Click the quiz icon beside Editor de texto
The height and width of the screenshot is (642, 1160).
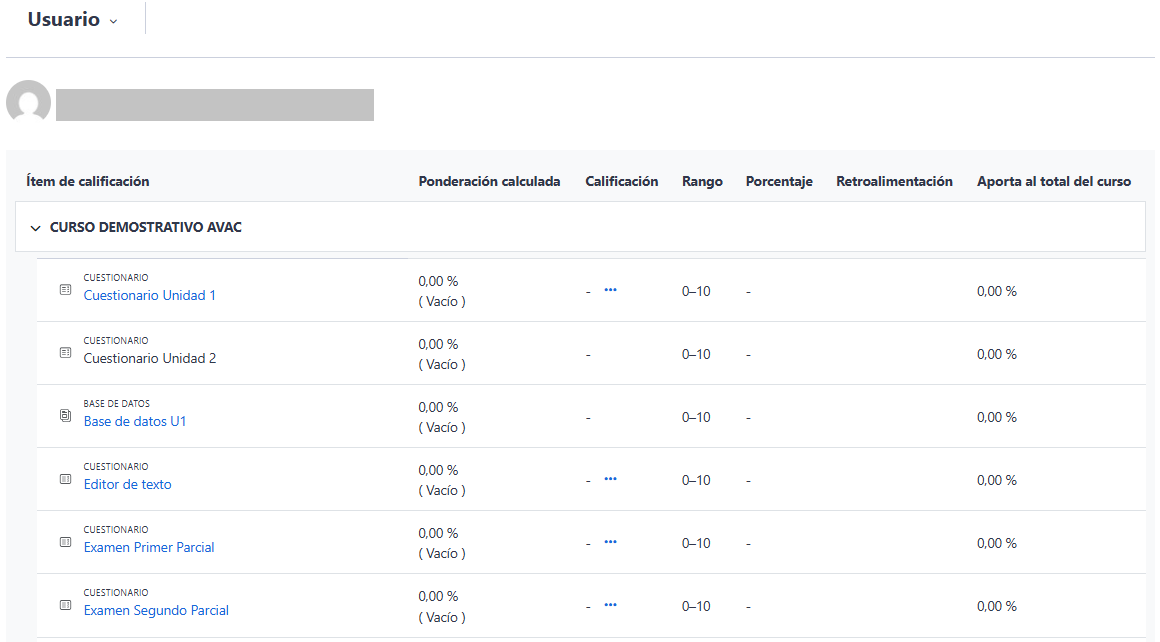click(x=66, y=479)
